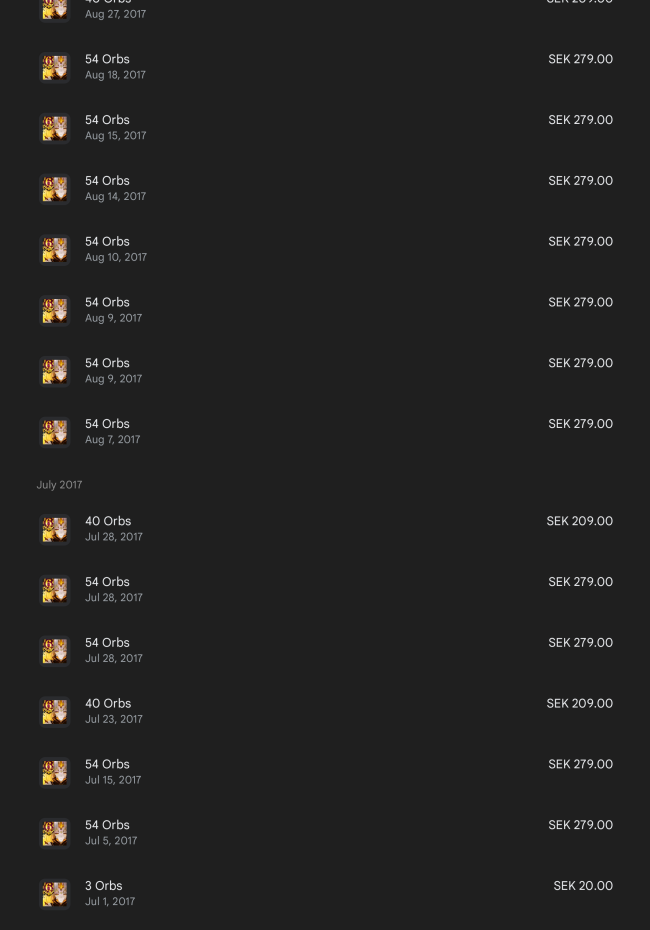
Task: Select the game icon on the 3 Orbs row
Action: click(x=55, y=894)
